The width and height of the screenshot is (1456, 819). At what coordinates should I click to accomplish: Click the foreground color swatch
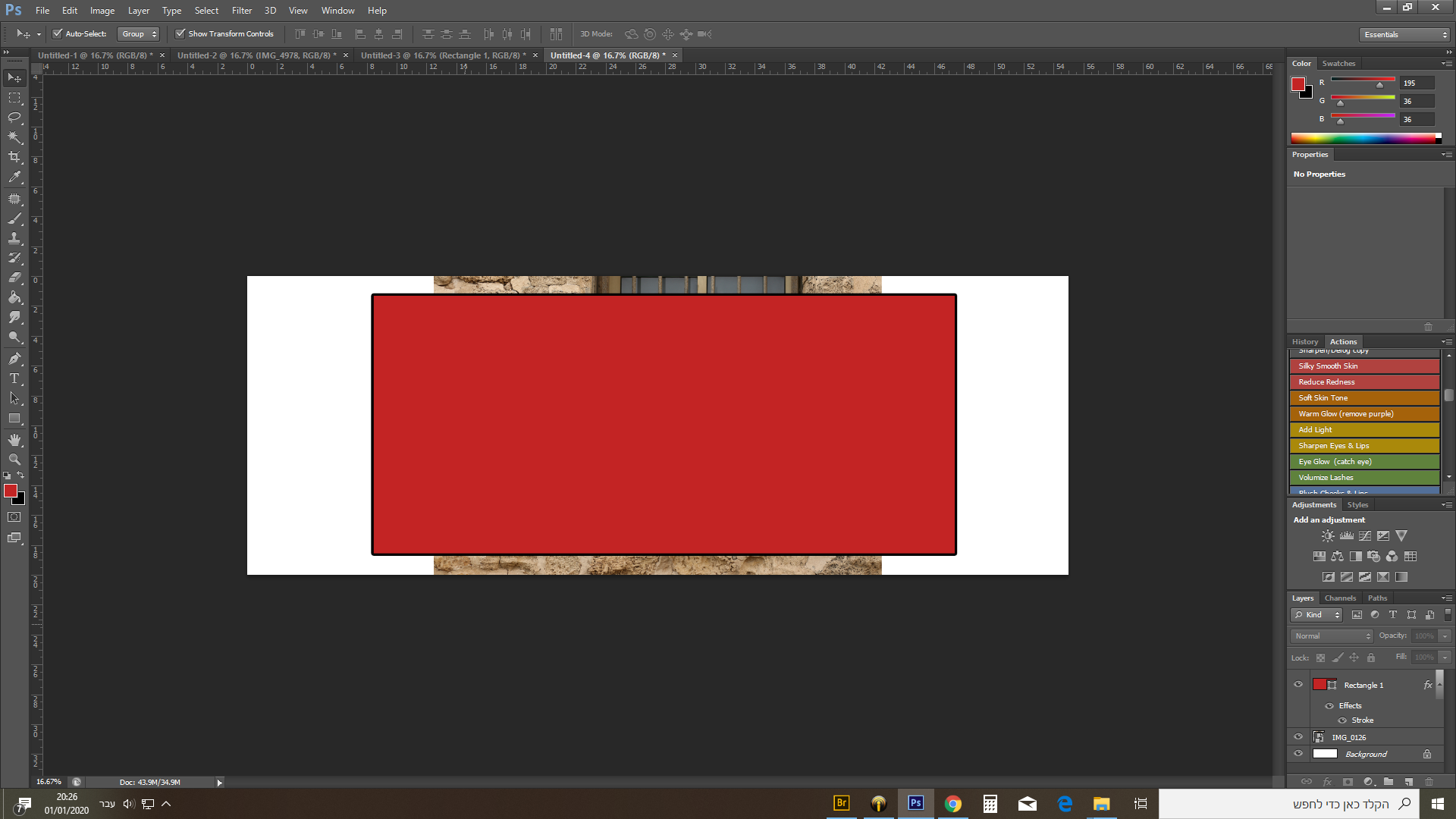click(10, 491)
